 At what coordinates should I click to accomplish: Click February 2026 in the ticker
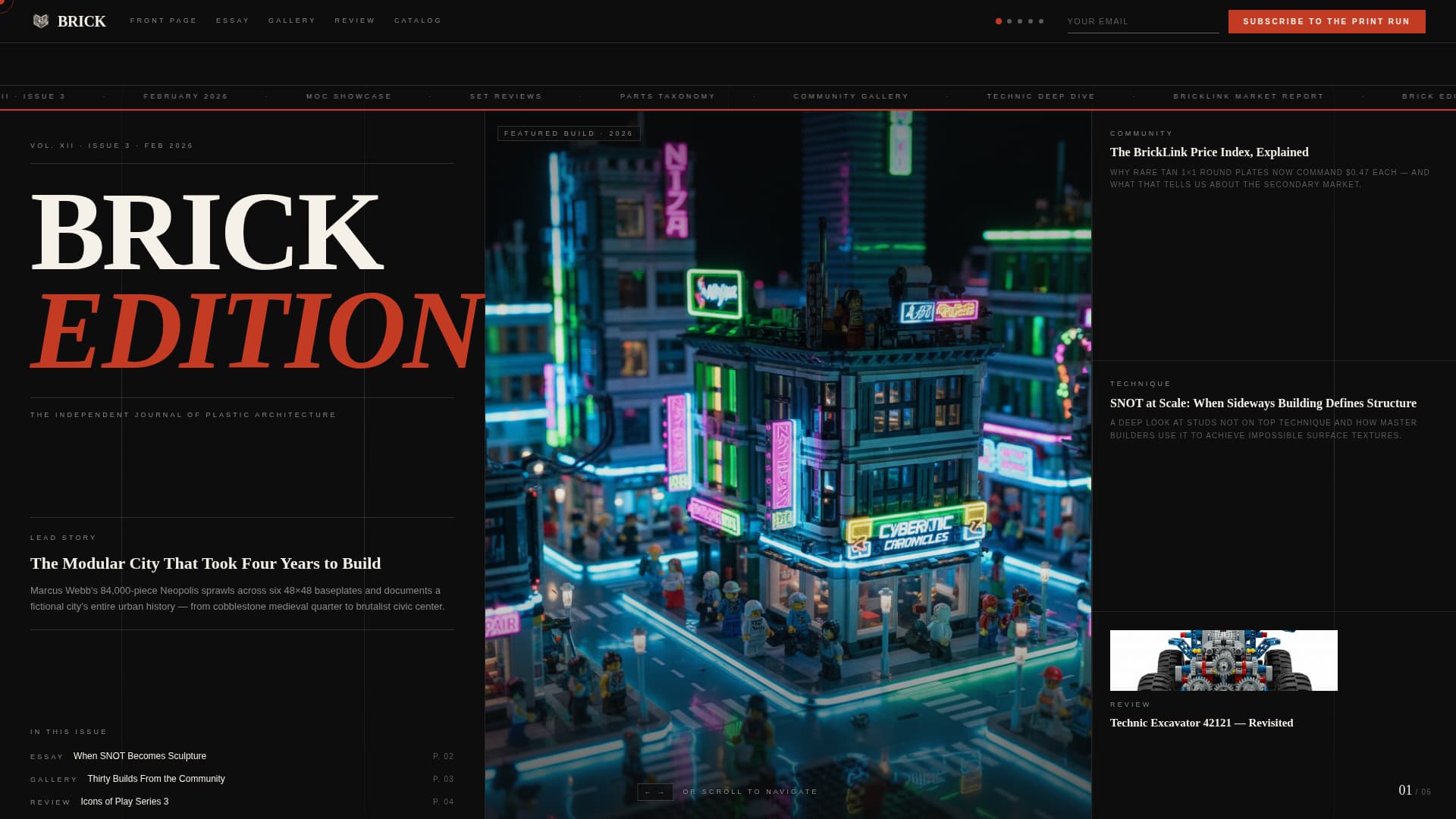tap(186, 96)
